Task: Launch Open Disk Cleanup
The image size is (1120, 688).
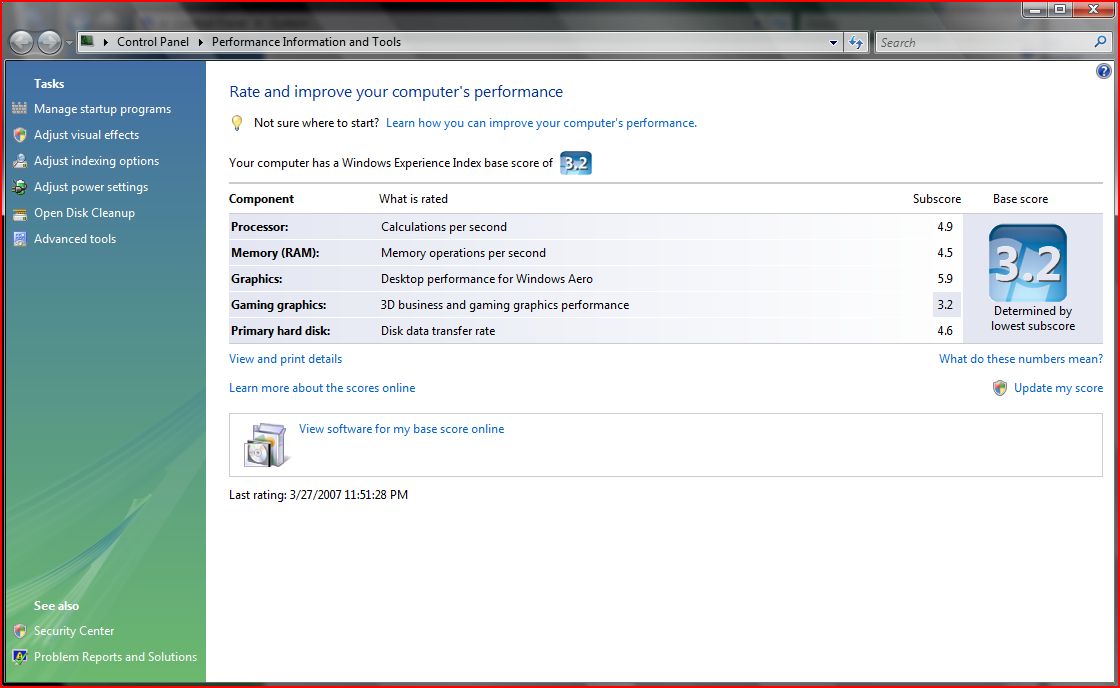Action: (x=84, y=213)
